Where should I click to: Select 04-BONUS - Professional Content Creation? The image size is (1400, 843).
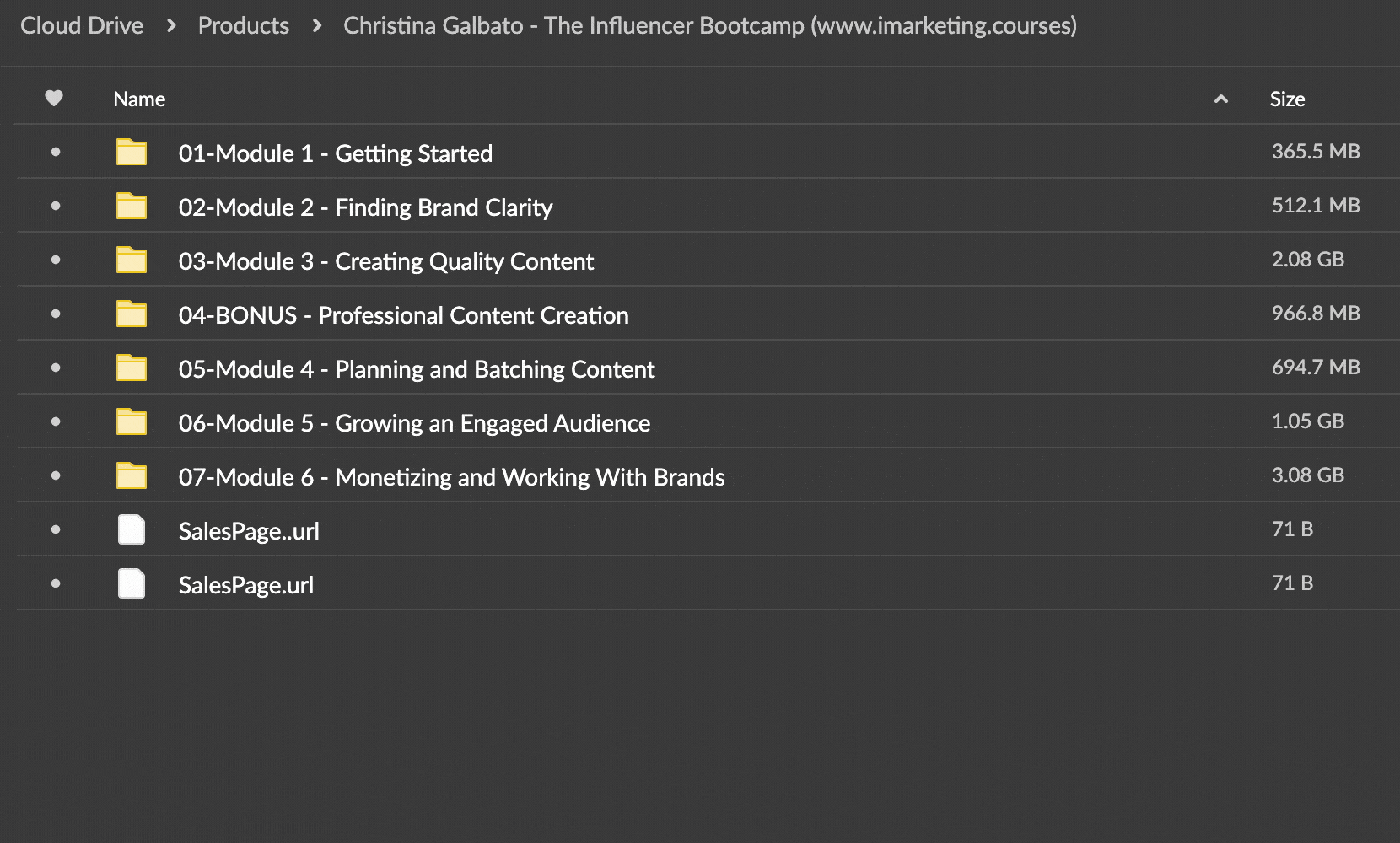(404, 315)
